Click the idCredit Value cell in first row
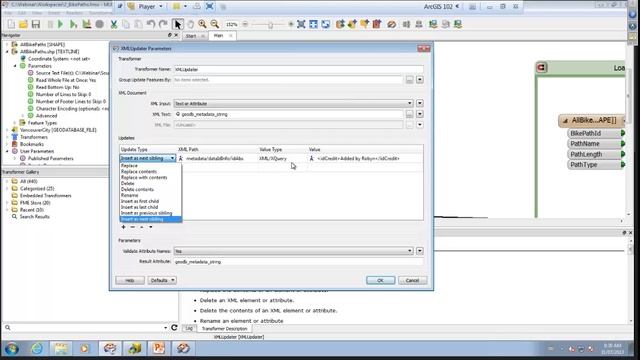The width and height of the screenshot is (640, 360). coord(365,158)
